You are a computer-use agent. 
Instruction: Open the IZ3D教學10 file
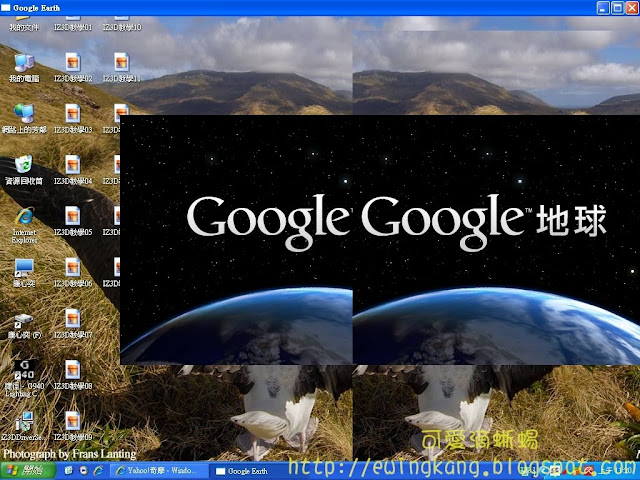[x=122, y=24]
